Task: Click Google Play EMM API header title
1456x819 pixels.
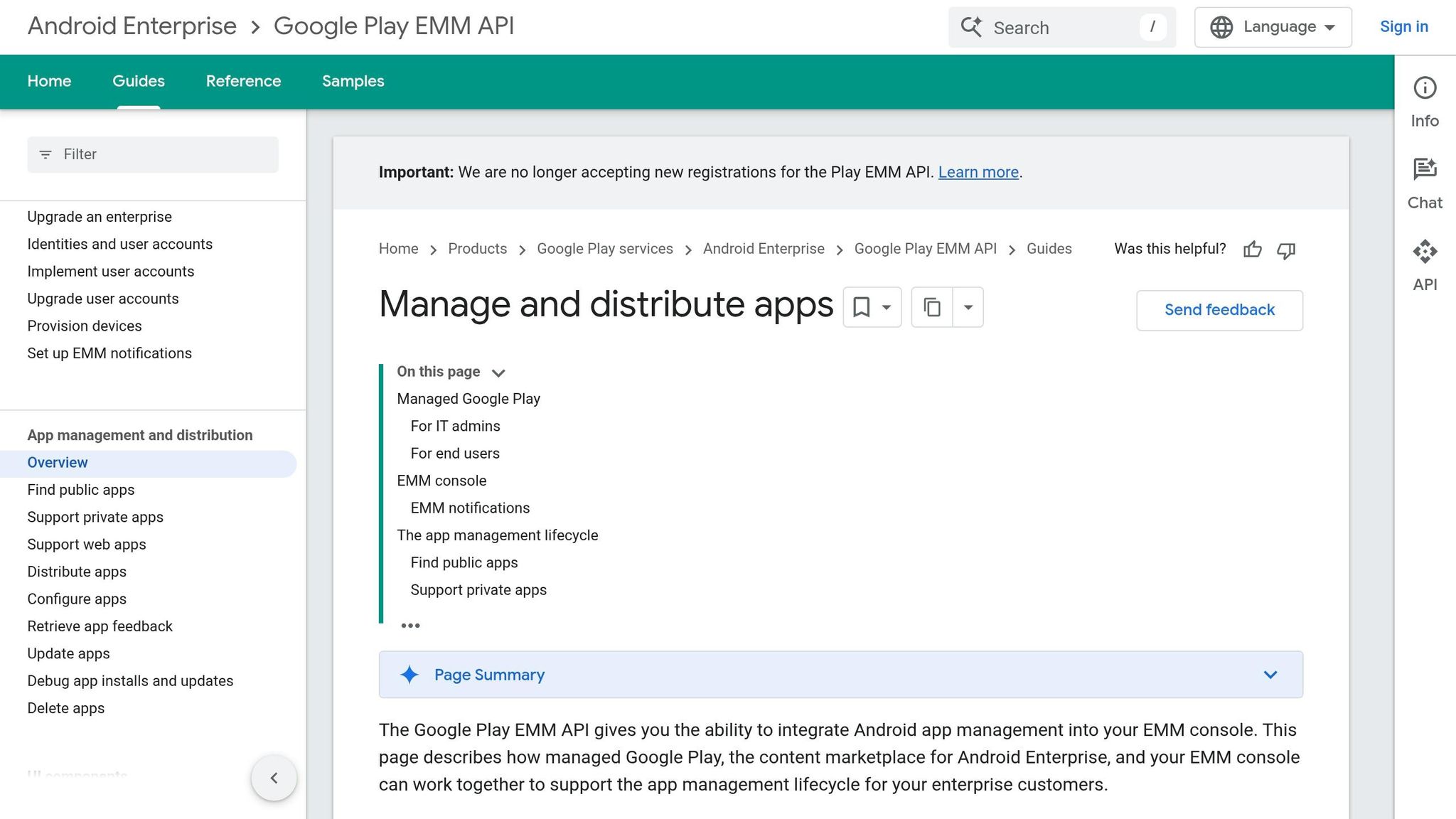Action: coord(394,26)
